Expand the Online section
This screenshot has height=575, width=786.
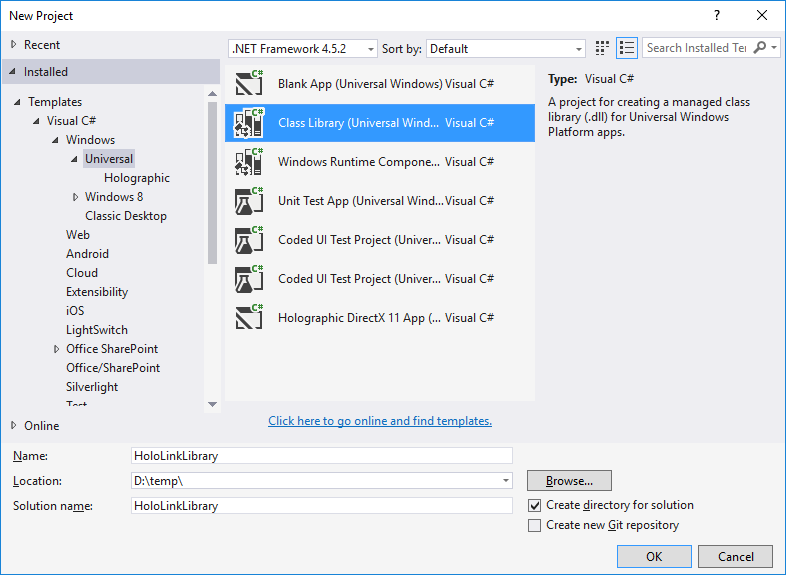(14, 426)
